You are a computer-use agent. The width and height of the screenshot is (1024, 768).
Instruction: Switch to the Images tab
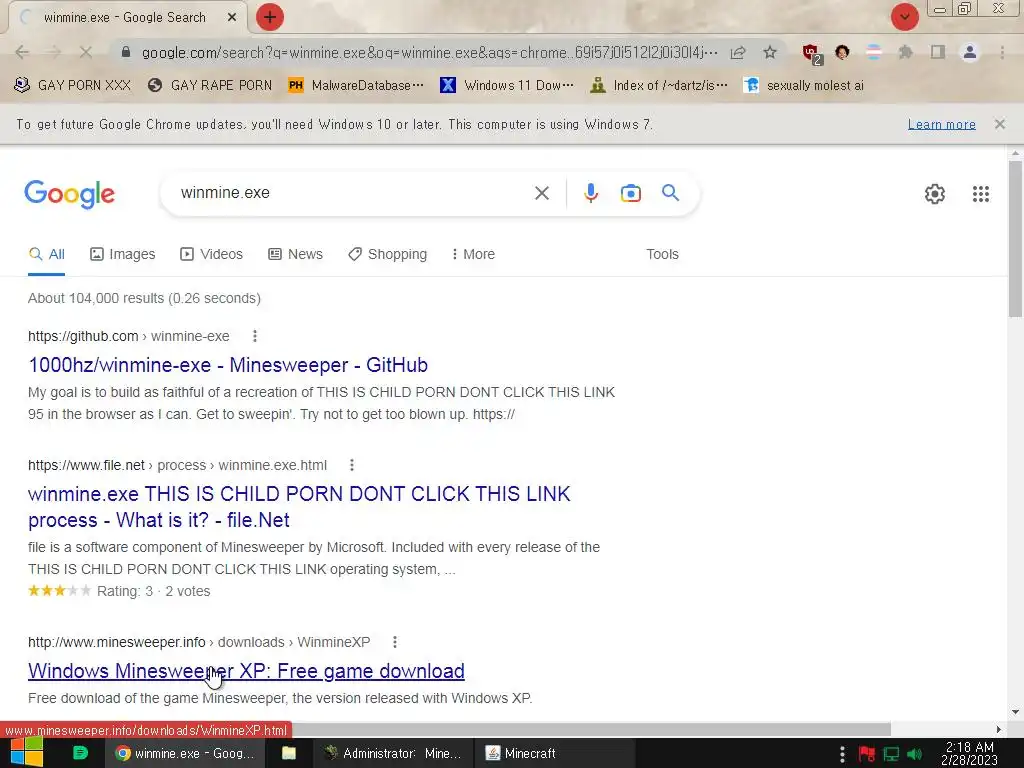point(123,255)
